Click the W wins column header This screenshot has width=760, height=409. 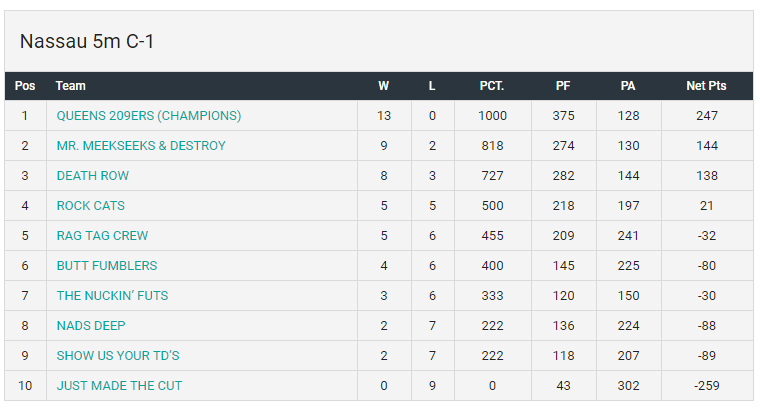[x=384, y=86]
